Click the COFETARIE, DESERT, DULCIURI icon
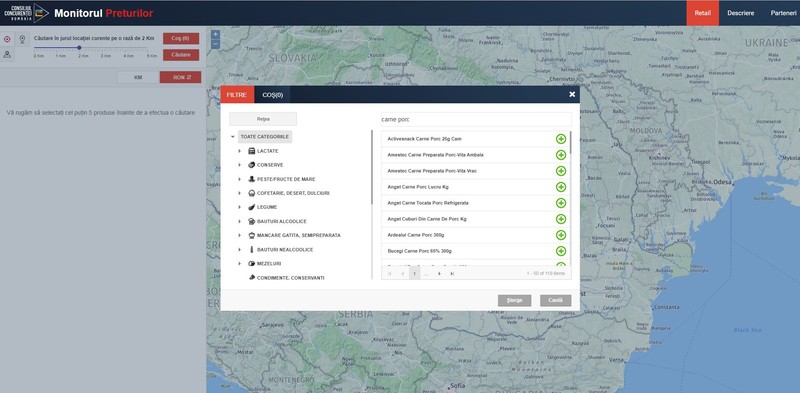The height and width of the screenshot is (393, 800). 251,193
